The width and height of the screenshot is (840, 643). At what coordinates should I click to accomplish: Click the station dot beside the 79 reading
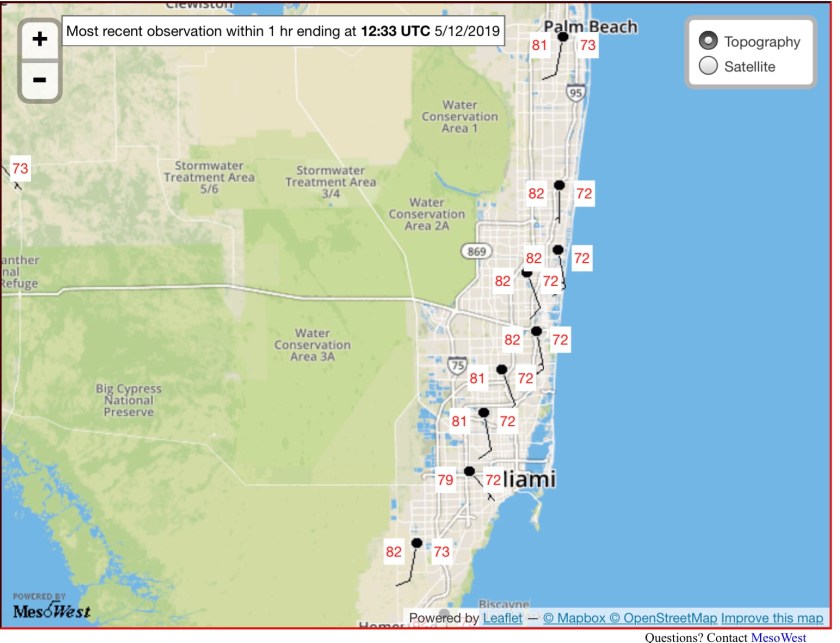click(x=469, y=471)
